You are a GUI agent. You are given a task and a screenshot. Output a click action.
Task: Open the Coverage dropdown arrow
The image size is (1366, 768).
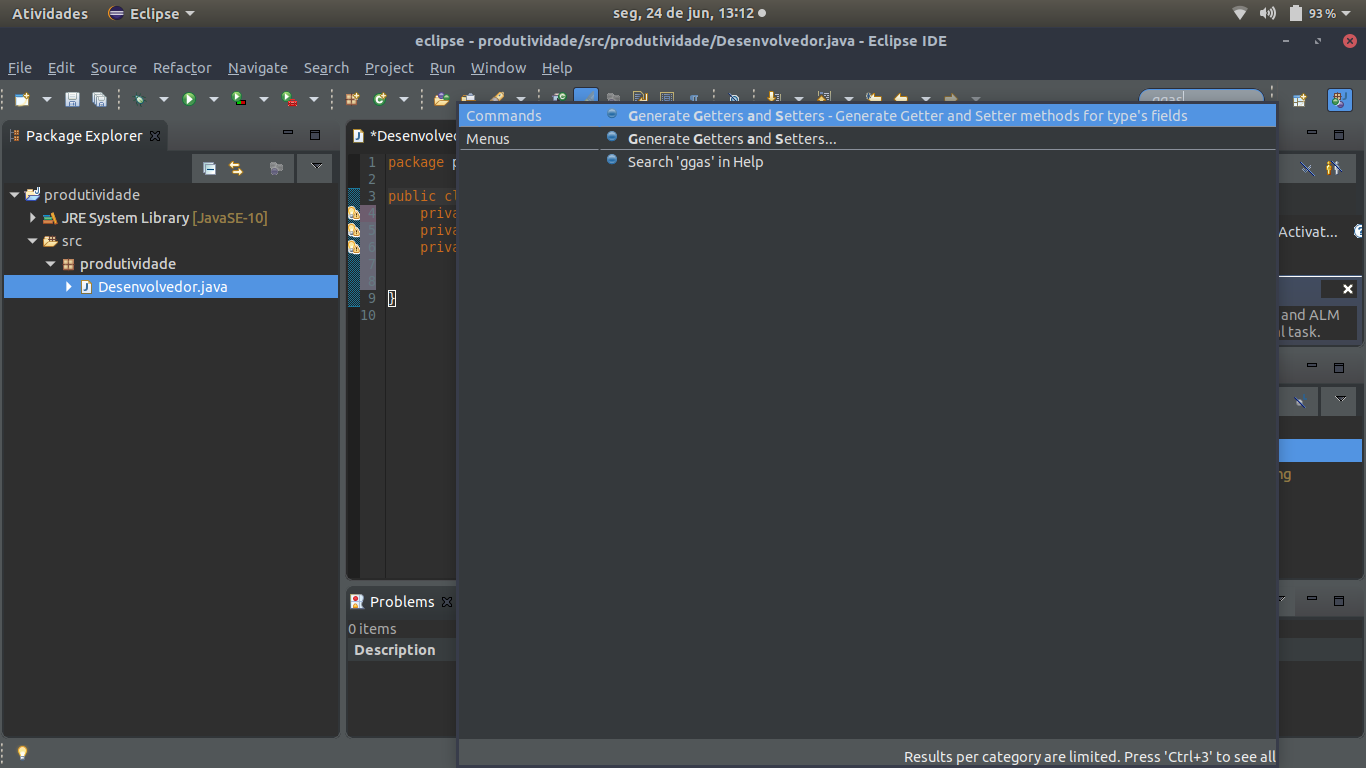264,99
